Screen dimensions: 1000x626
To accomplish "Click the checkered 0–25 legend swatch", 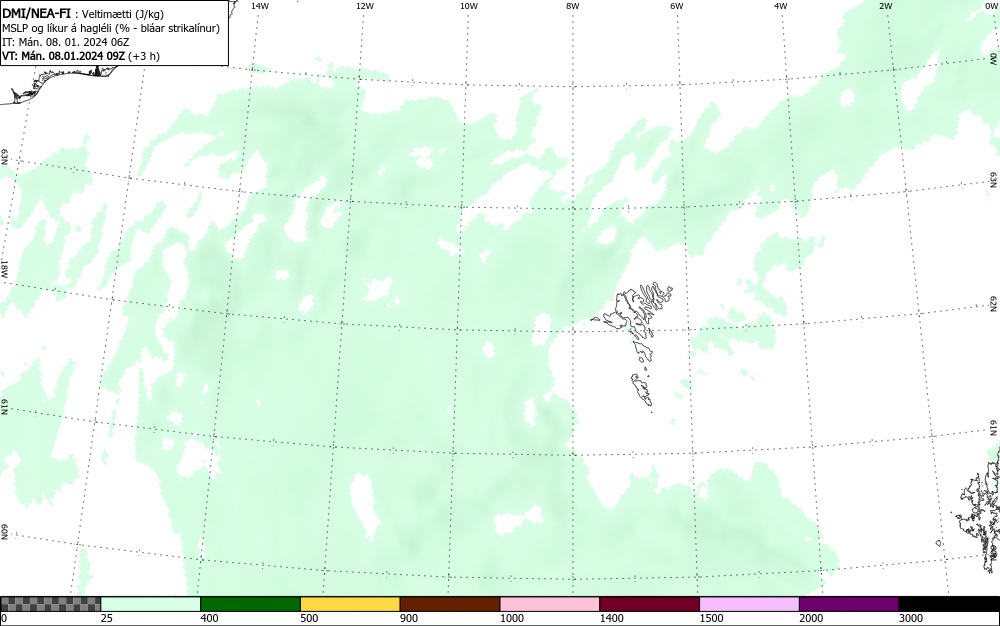I will pos(50,604).
